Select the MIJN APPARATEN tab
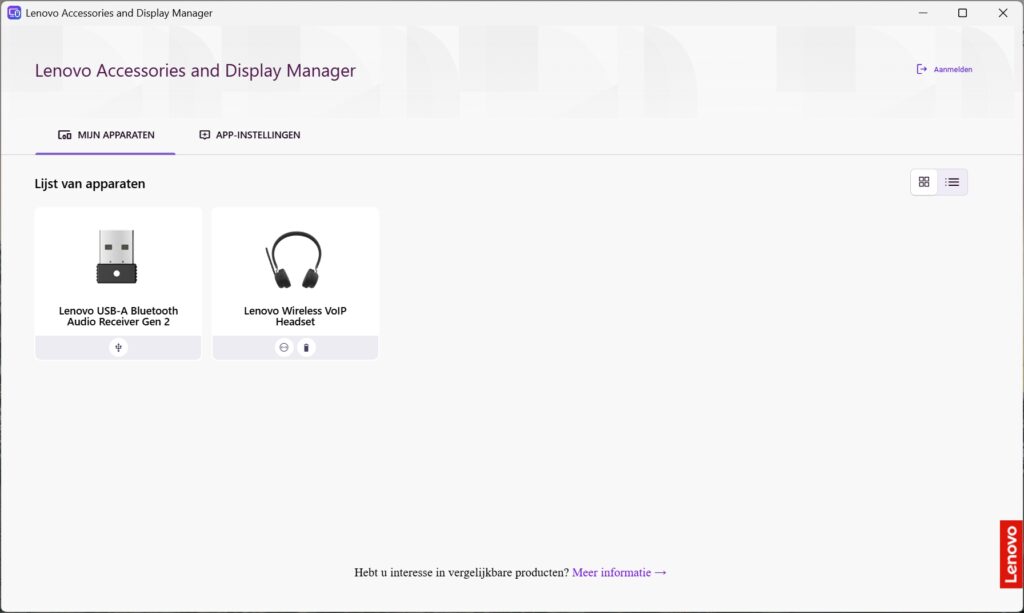 (106, 135)
